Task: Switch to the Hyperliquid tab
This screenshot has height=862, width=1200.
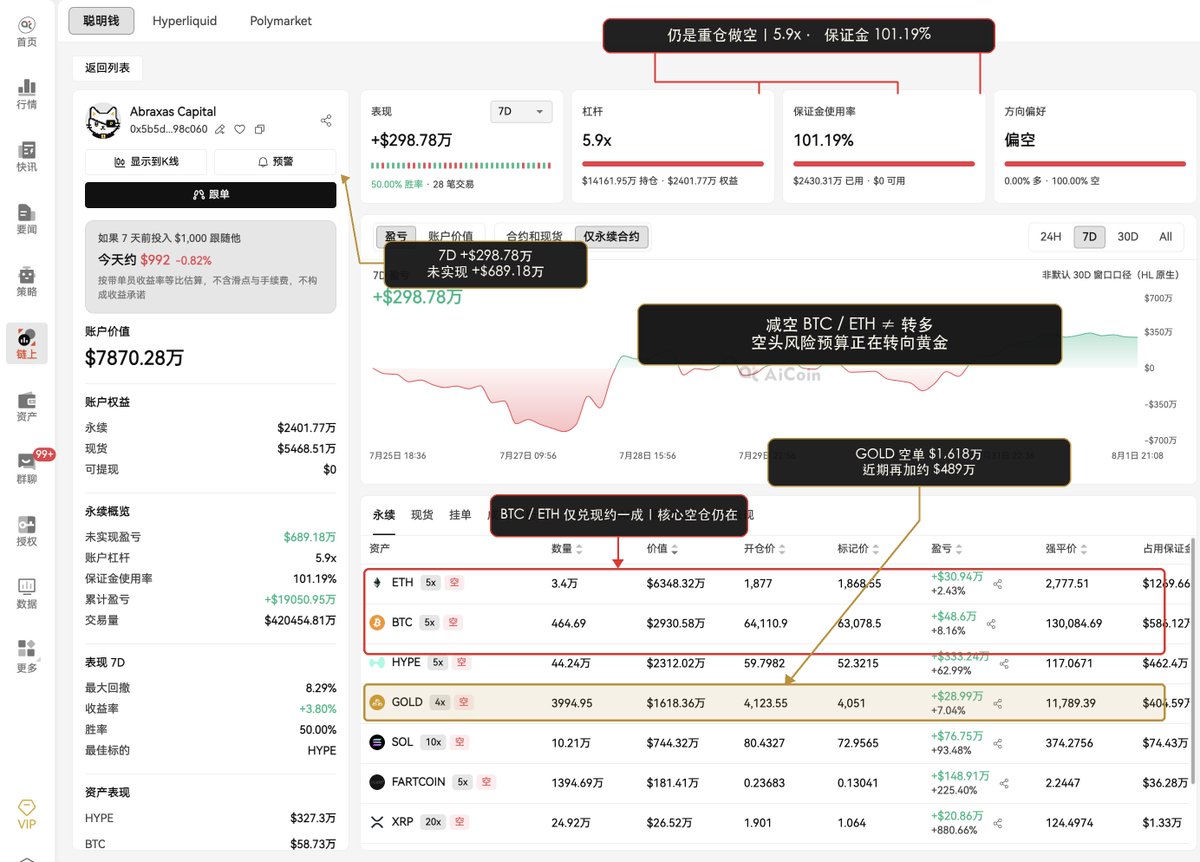Action: [184, 20]
